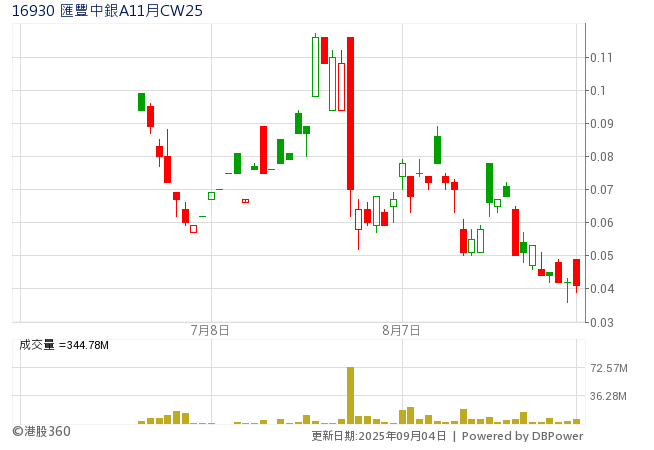Click the 0.04 price axis label
Viewport: 654px width, 450px height.
(x=601, y=288)
